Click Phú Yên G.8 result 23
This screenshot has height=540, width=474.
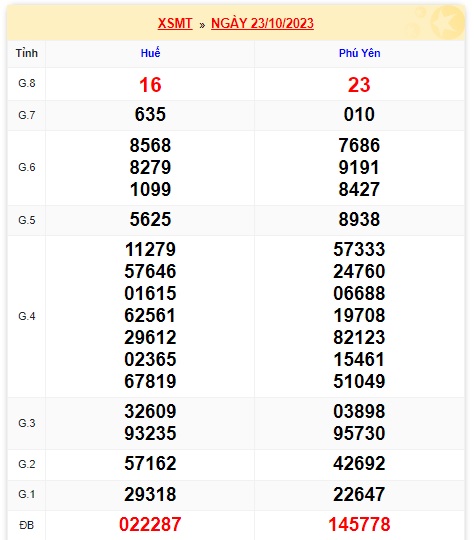pos(359,85)
